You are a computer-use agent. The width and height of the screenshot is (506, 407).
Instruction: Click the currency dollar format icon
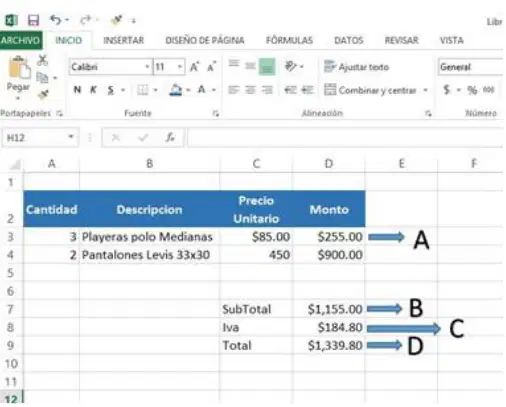[x=447, y=89]
